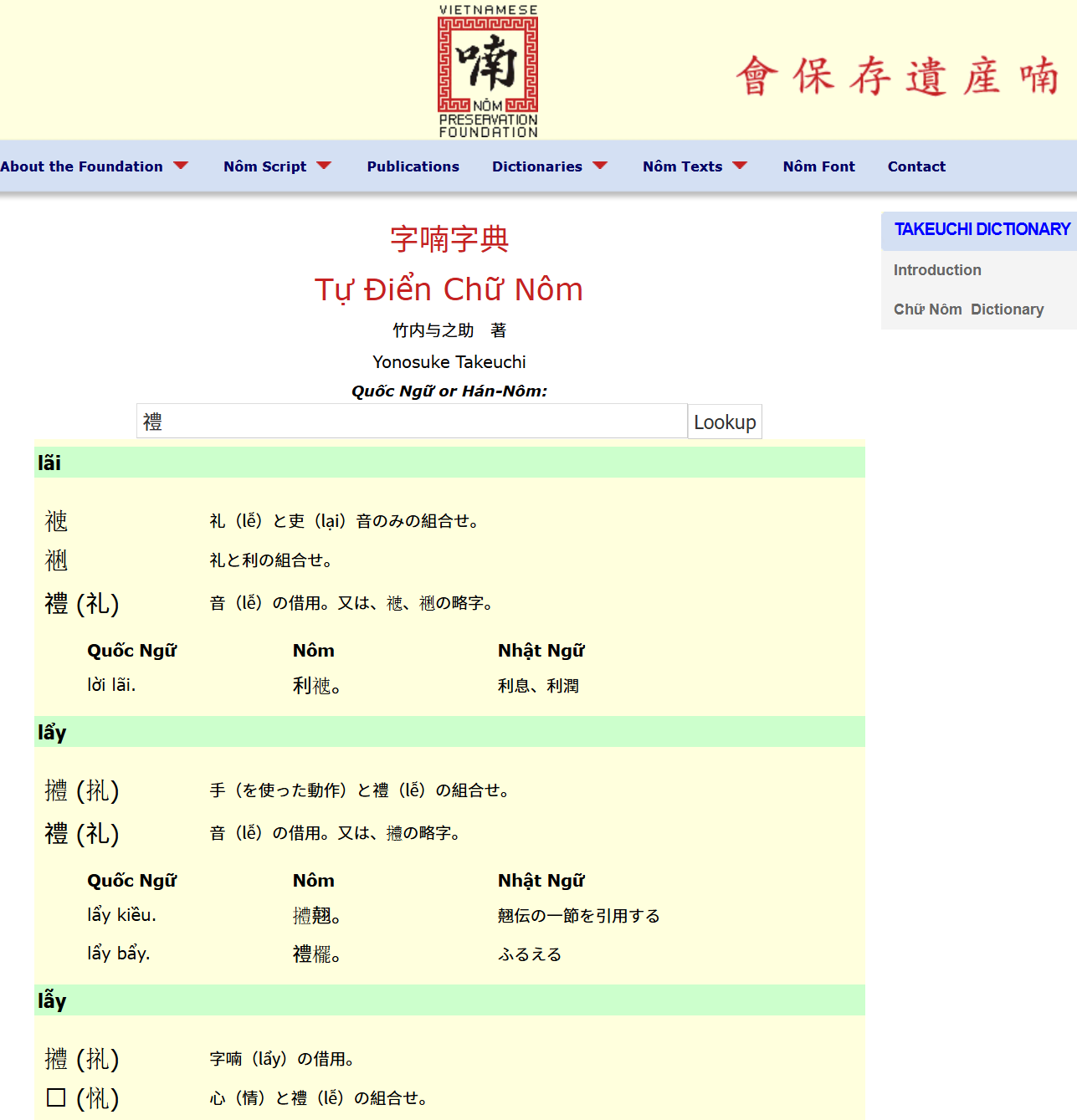Click 礼と利の組合せ。 description
The height and width of the screenshot is (1120, 1077).
click(271, 560)
